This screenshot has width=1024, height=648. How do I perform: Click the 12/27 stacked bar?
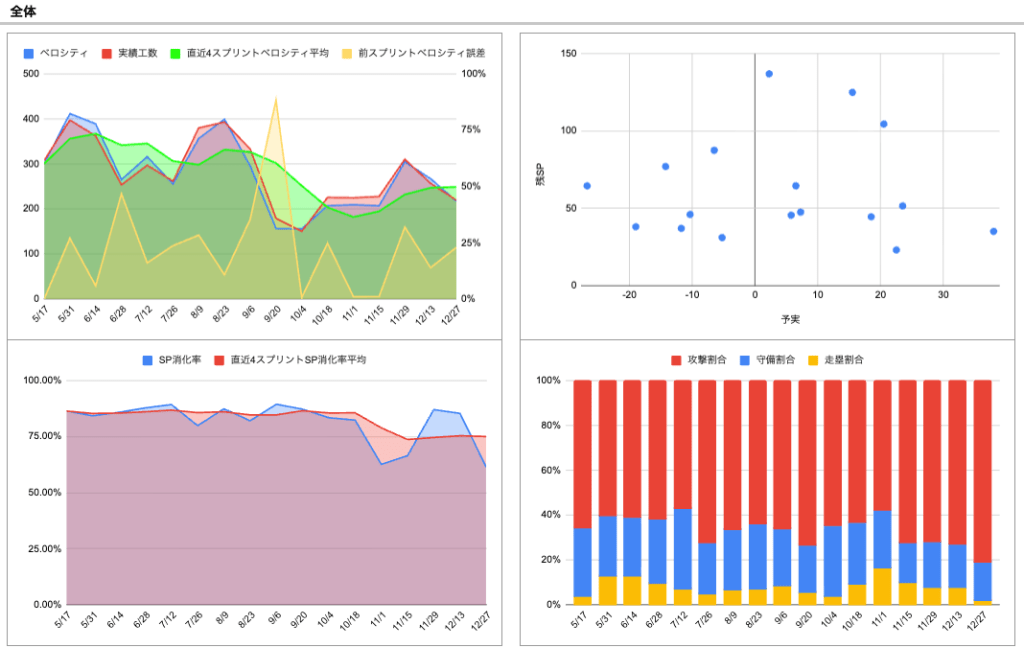click(x=982, y=493)
